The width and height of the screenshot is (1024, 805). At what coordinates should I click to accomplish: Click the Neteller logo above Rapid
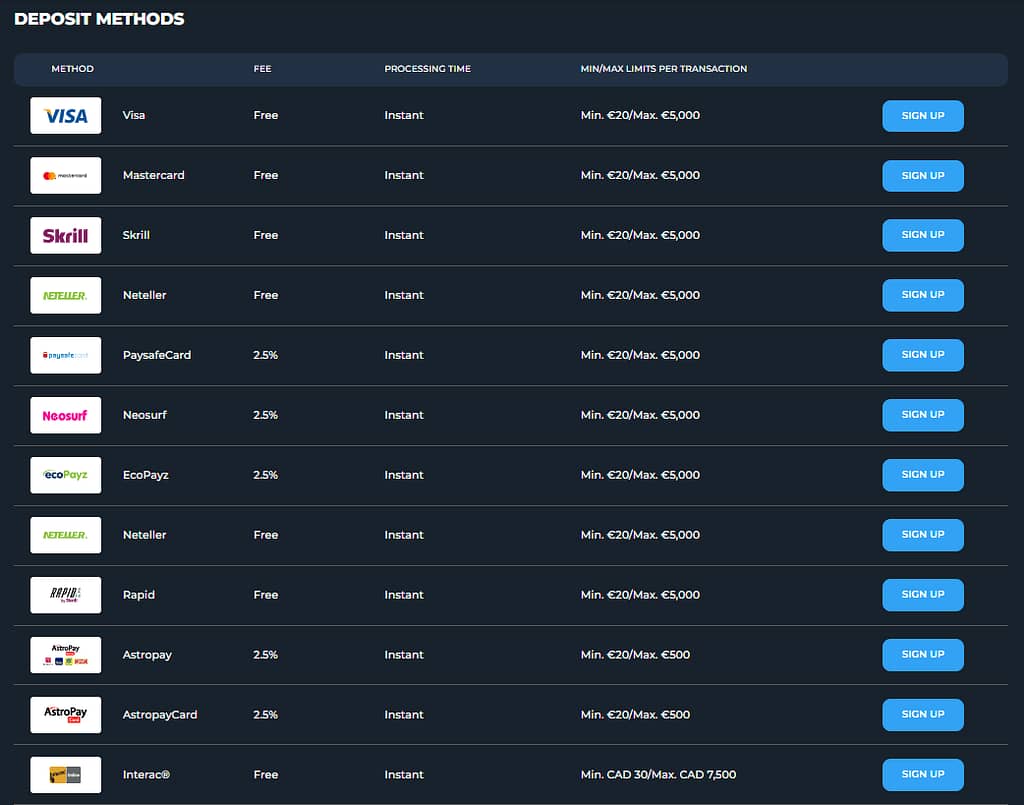click(x=65, y=535)
